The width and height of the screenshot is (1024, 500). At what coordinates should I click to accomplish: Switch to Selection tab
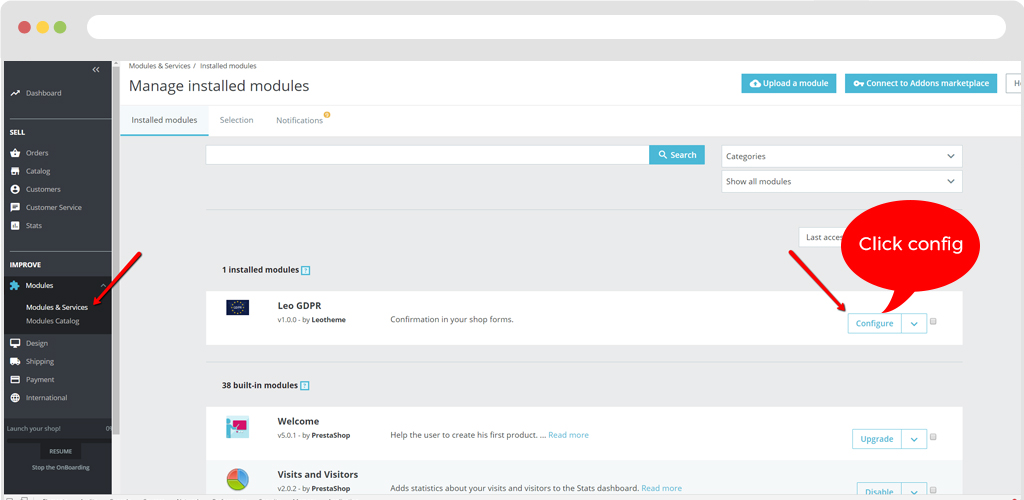[x=236, y=121]
